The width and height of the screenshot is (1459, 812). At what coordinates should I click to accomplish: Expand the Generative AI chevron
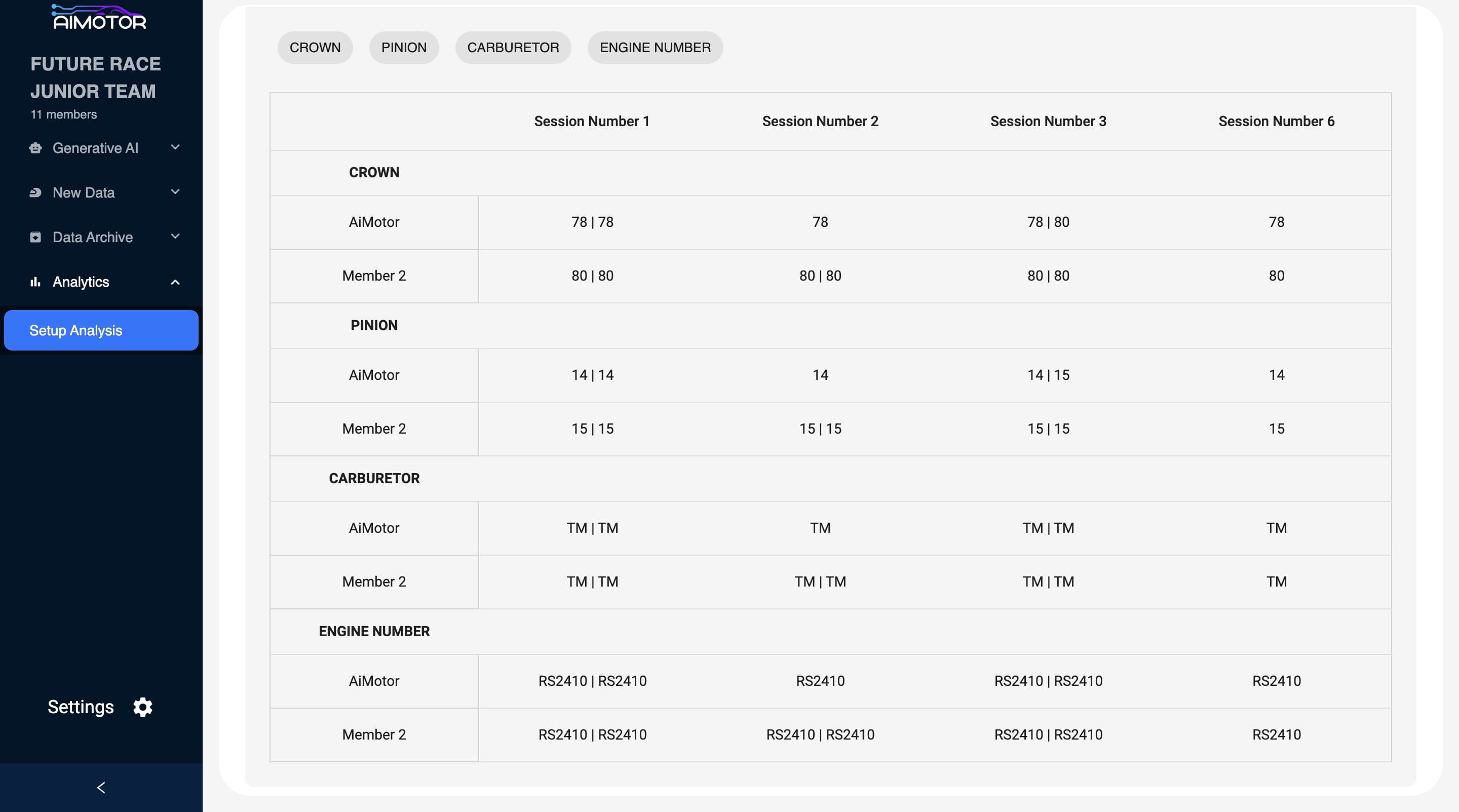pyautogui.click(x=175, y=147)
